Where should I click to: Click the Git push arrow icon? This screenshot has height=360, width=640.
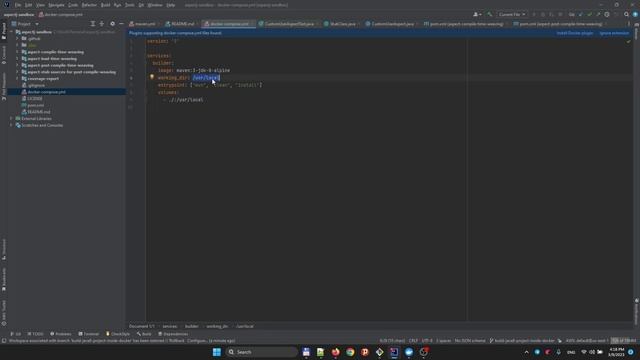598,14
